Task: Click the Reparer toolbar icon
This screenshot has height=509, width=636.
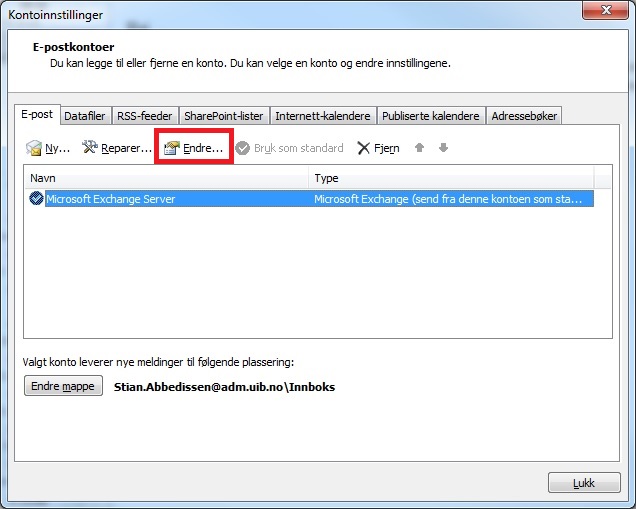Action: [x=90, y=148]
